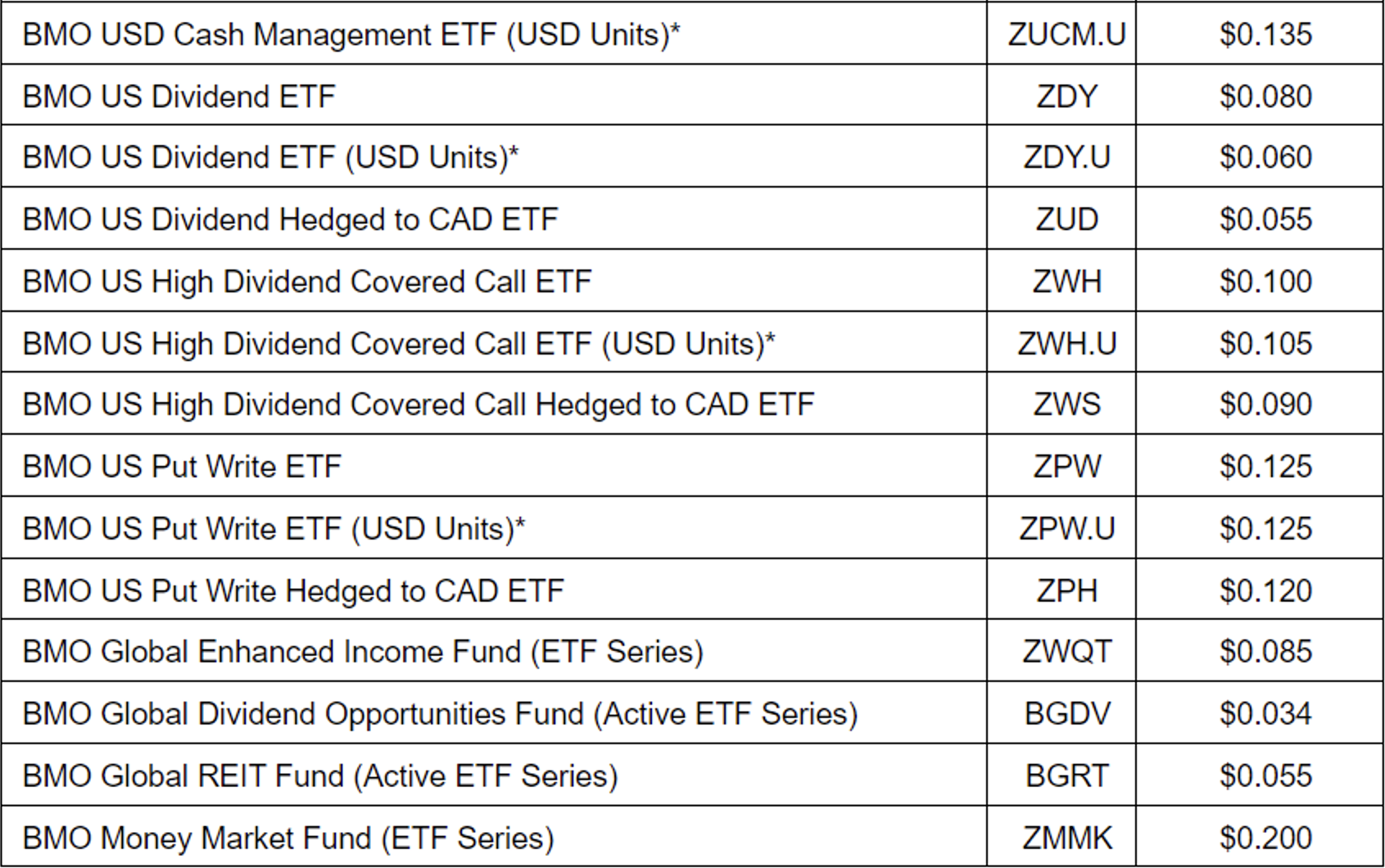Image resolution: width=1385 pixels, height=868 pixels.
Task: Select the ZWQT ticker cell
Action: coord(1066,652)
